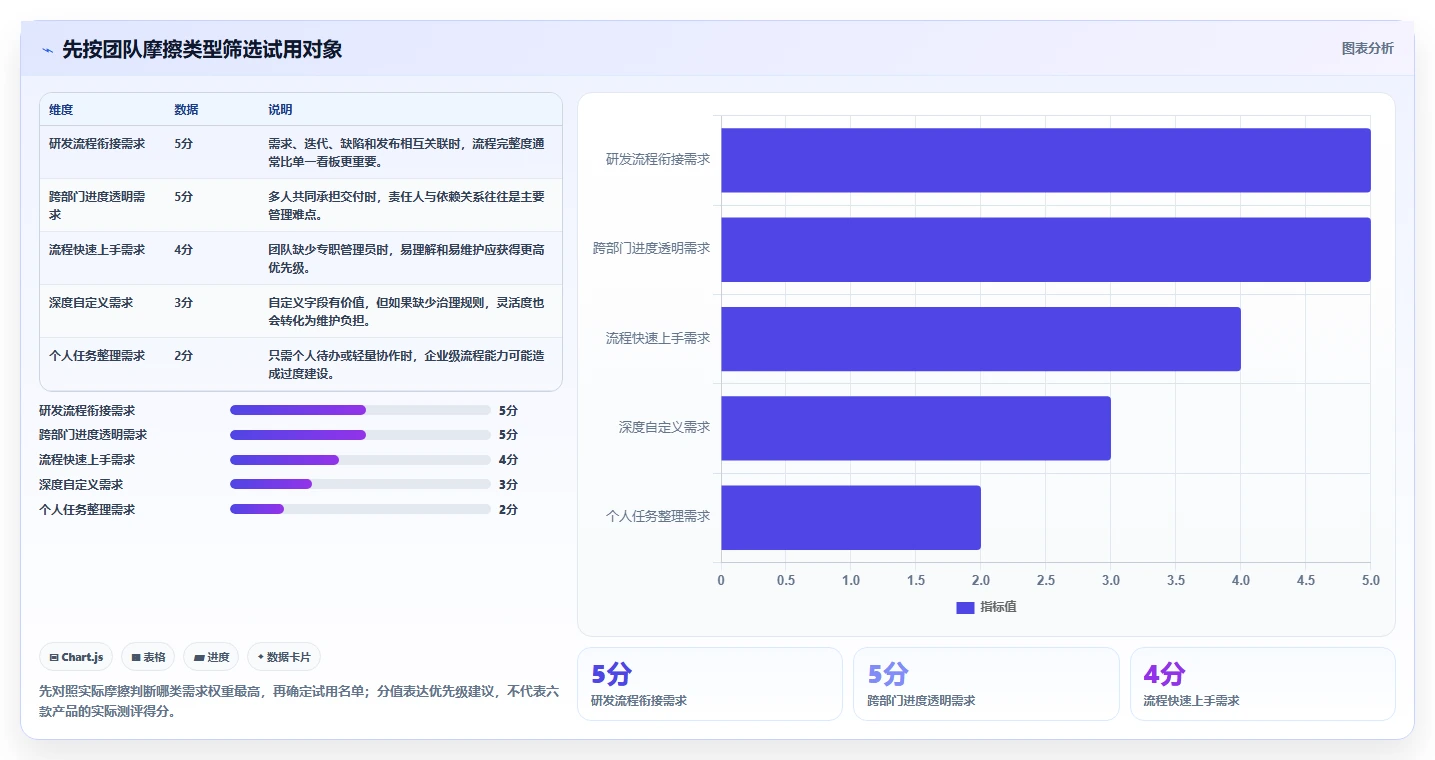Select table row 研发流程衔接需求
Screen dimensions: 1435x760
[301, 152]
